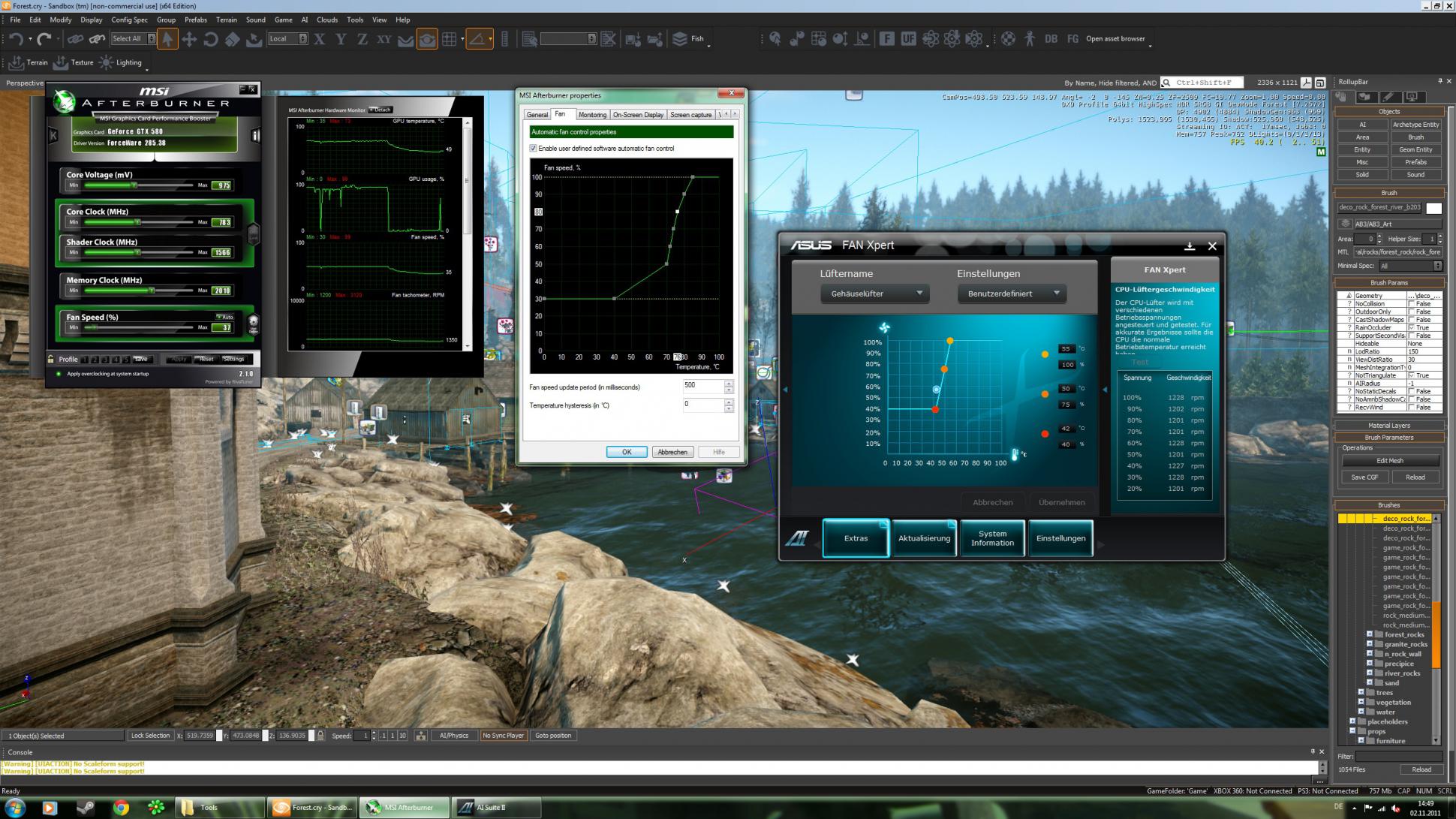Image resolution: width=1456 pixels, height=819 pixels.
Task: Switch to the Monitoring tab
Action: tap(591, 115)
